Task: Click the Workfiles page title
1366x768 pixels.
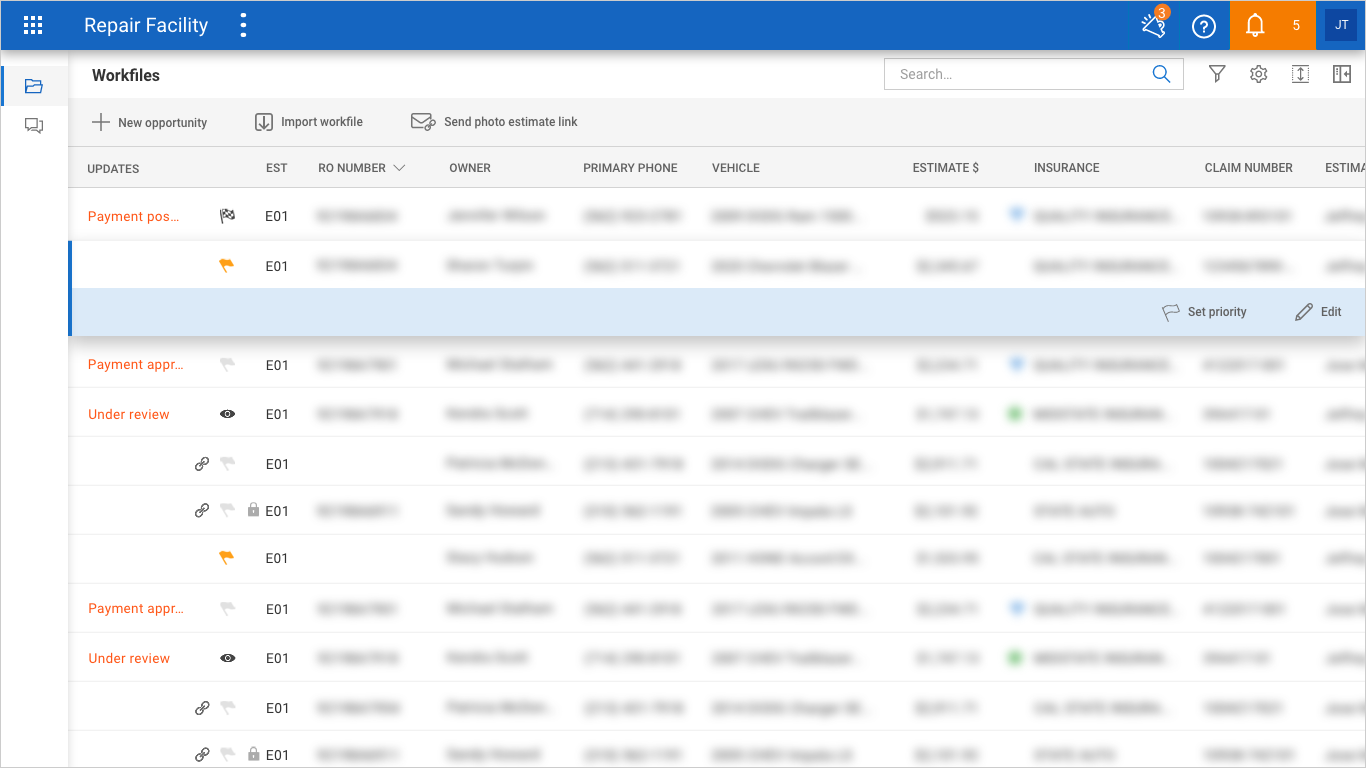Action: click(126, 75)
